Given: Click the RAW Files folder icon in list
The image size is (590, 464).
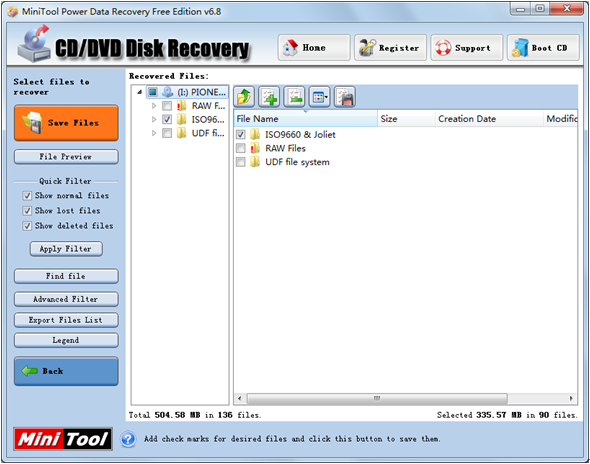Looking at the screenshot, I should coord(255,148).
